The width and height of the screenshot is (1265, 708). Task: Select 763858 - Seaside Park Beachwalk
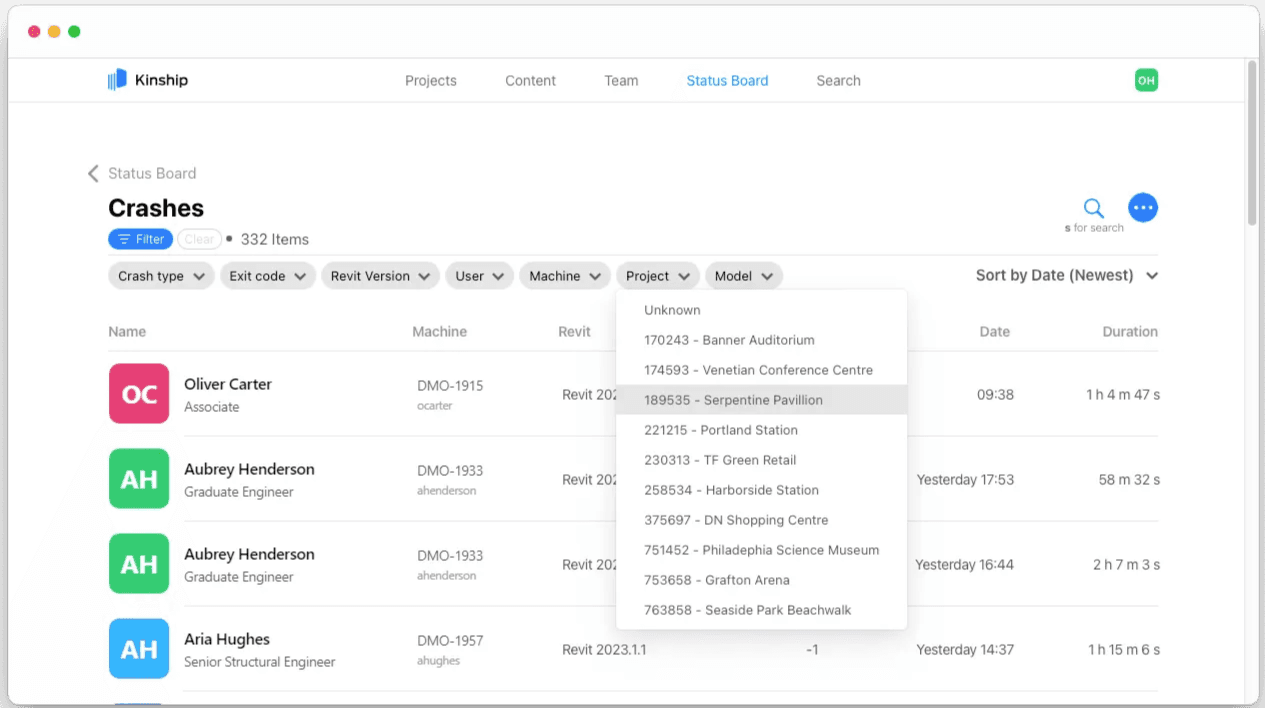pyautogui.click(x=762, y=610)
